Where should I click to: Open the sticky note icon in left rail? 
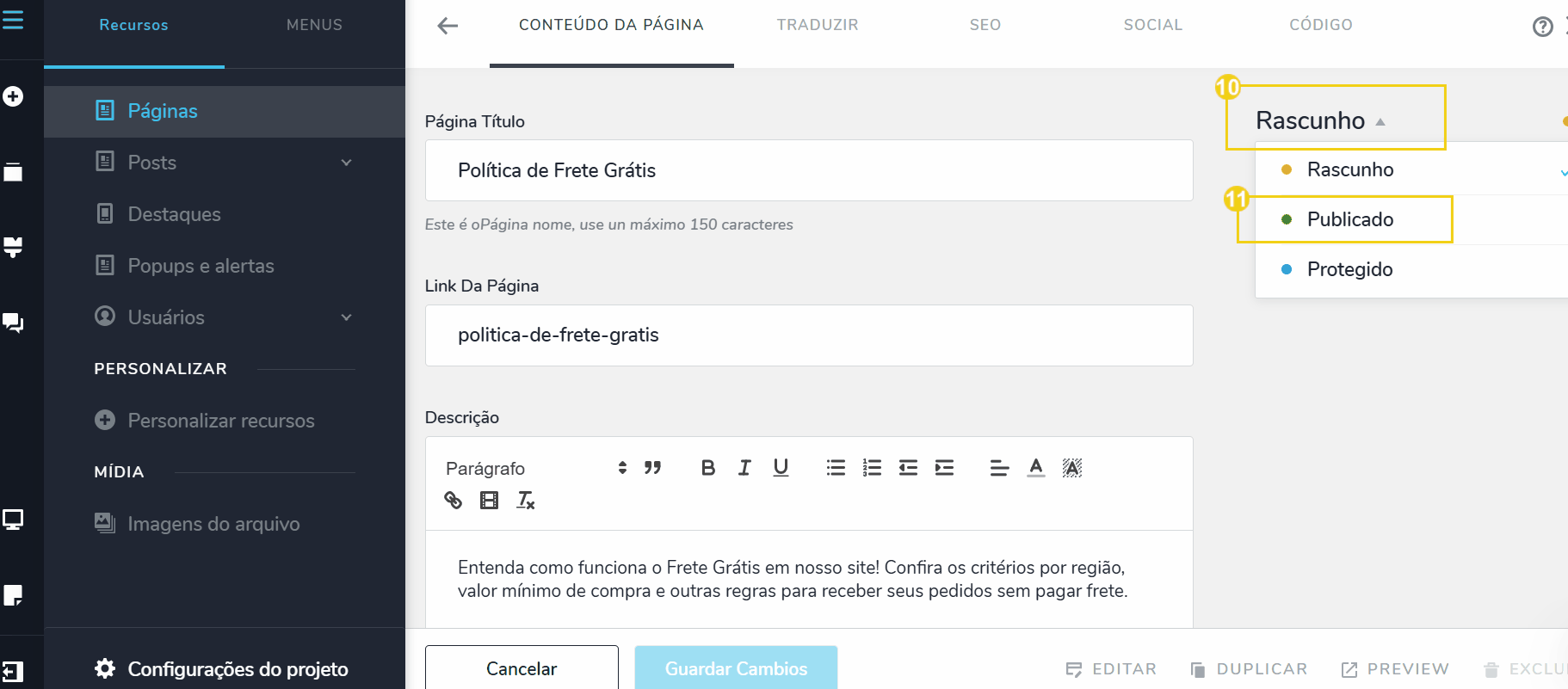click(13, 595)
